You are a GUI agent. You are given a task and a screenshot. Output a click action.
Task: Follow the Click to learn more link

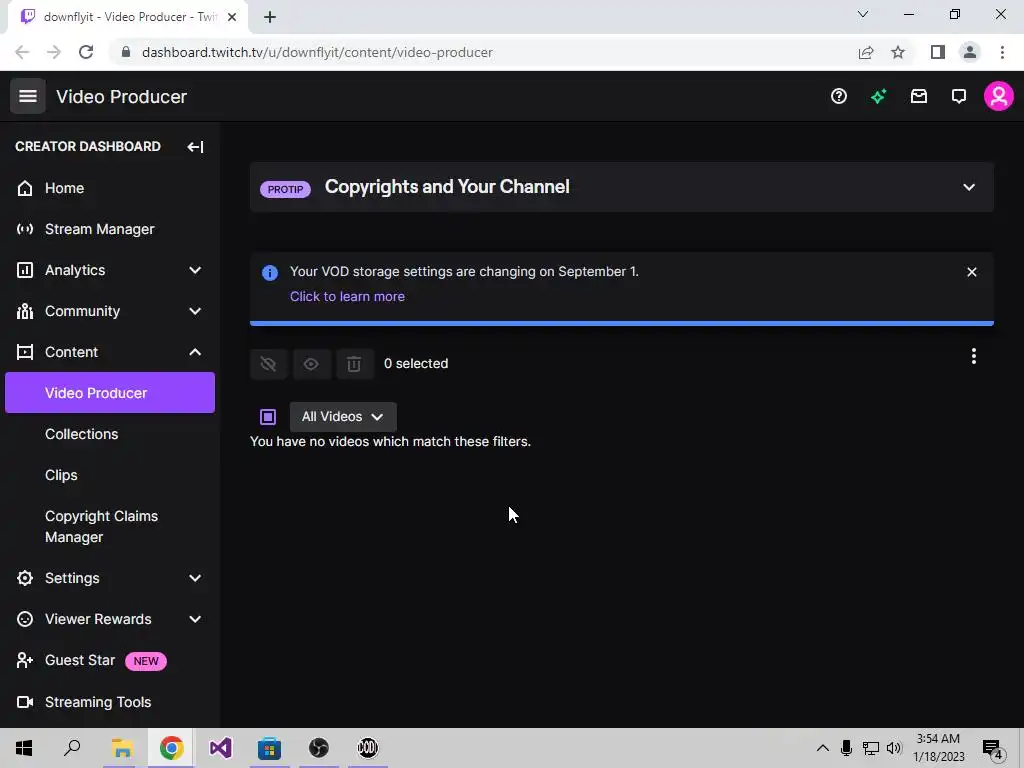(347, 296)
